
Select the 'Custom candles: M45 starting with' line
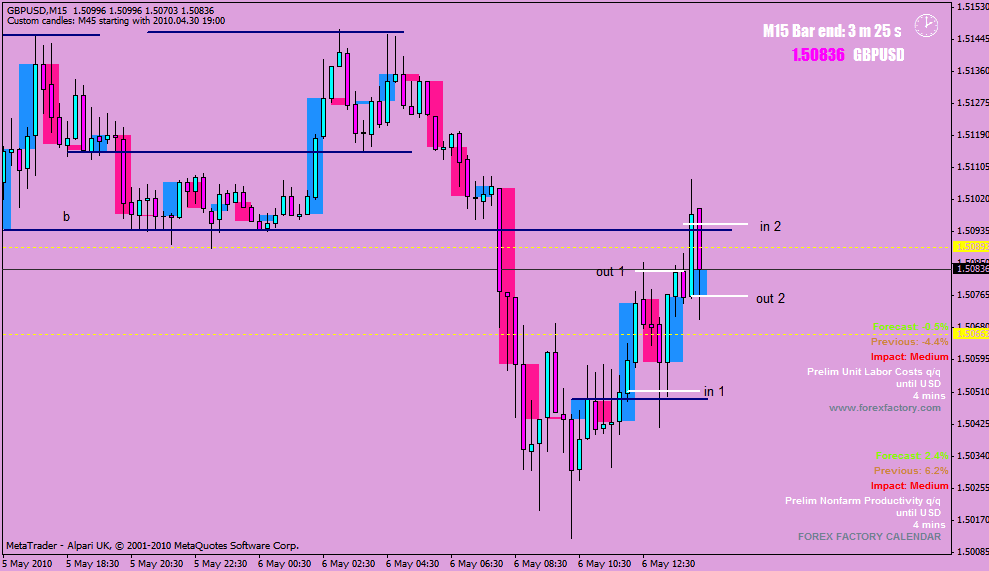coord(116,21)
